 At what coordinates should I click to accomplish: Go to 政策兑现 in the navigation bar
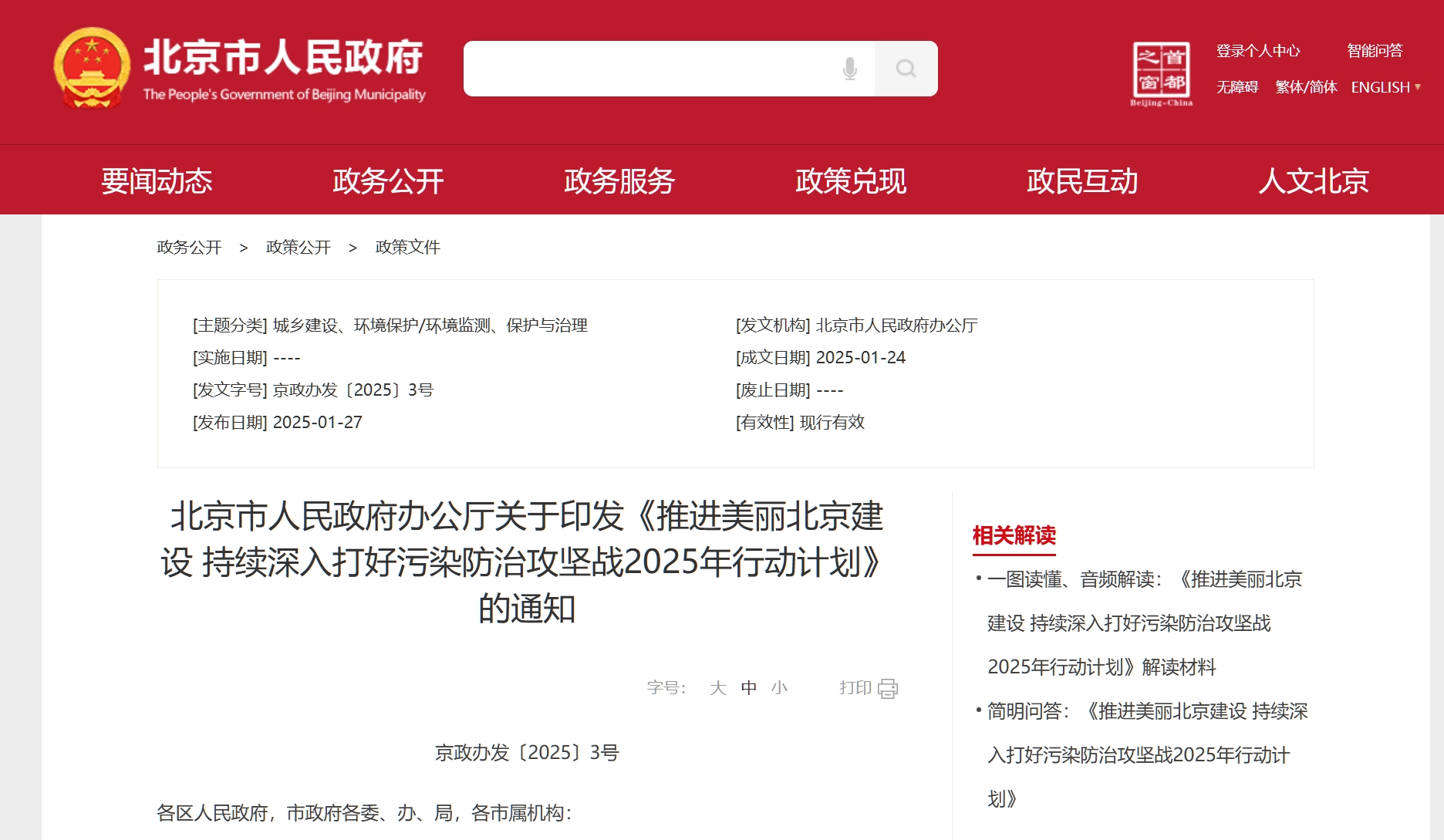(851, 181)
